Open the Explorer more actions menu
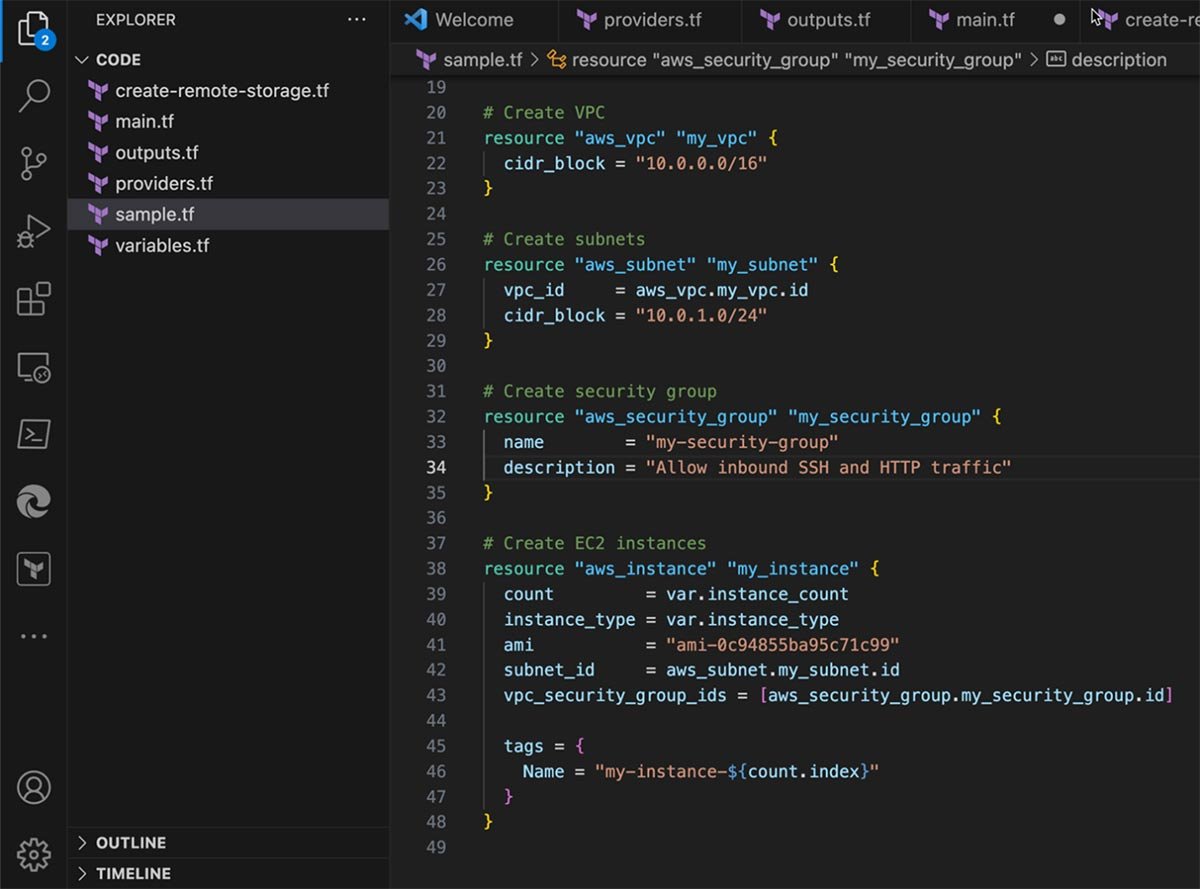1200x889 pixels. pos(357,19)
